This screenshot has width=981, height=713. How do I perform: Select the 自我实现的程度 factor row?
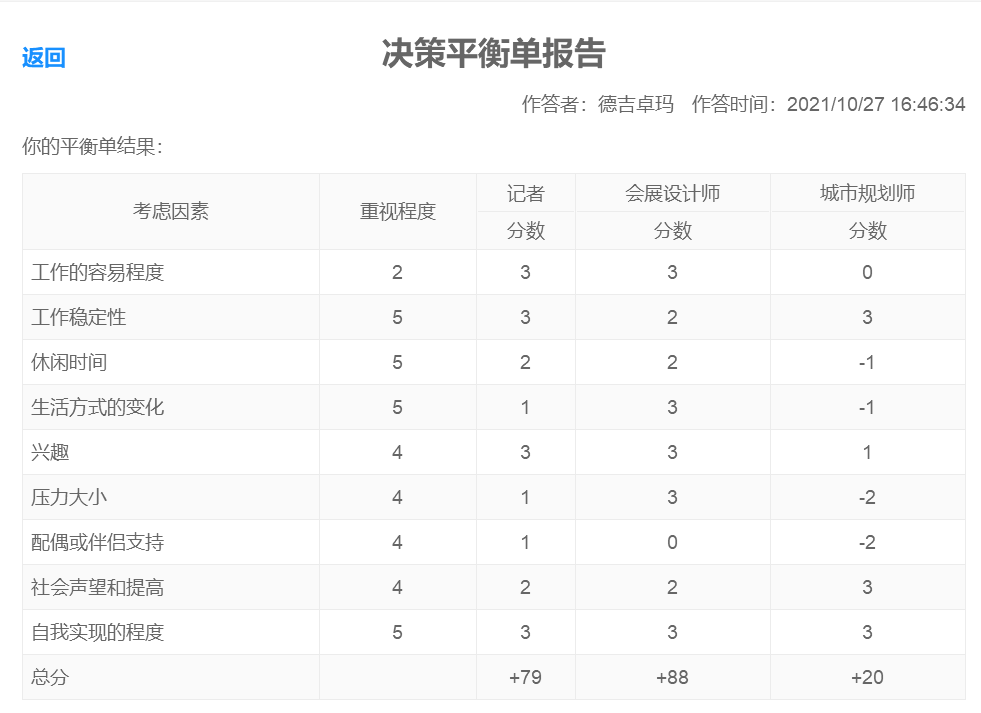[x=98, y=633]
